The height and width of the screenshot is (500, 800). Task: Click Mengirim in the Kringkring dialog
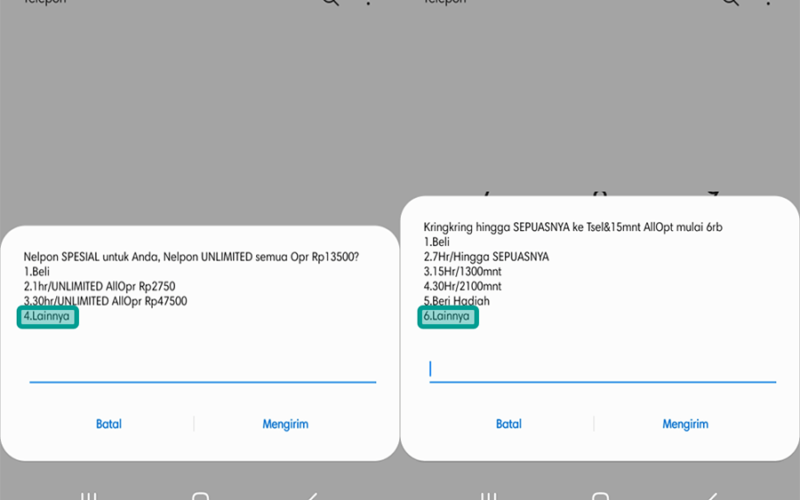(685, 424)
